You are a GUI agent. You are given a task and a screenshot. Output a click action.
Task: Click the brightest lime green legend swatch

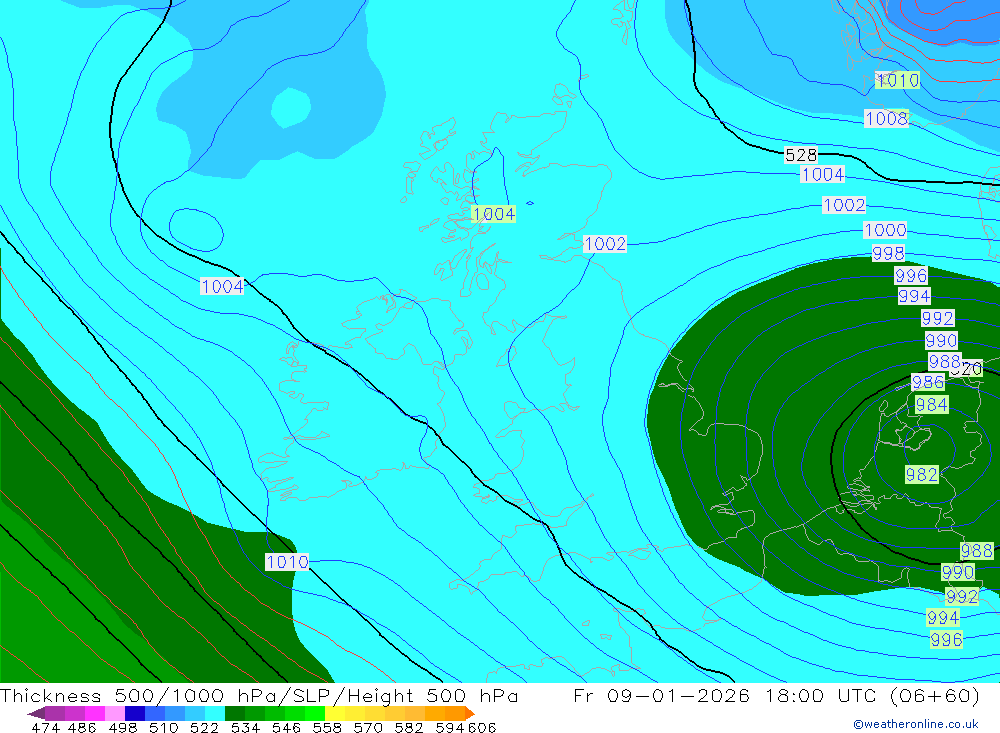tap(315, 713)
